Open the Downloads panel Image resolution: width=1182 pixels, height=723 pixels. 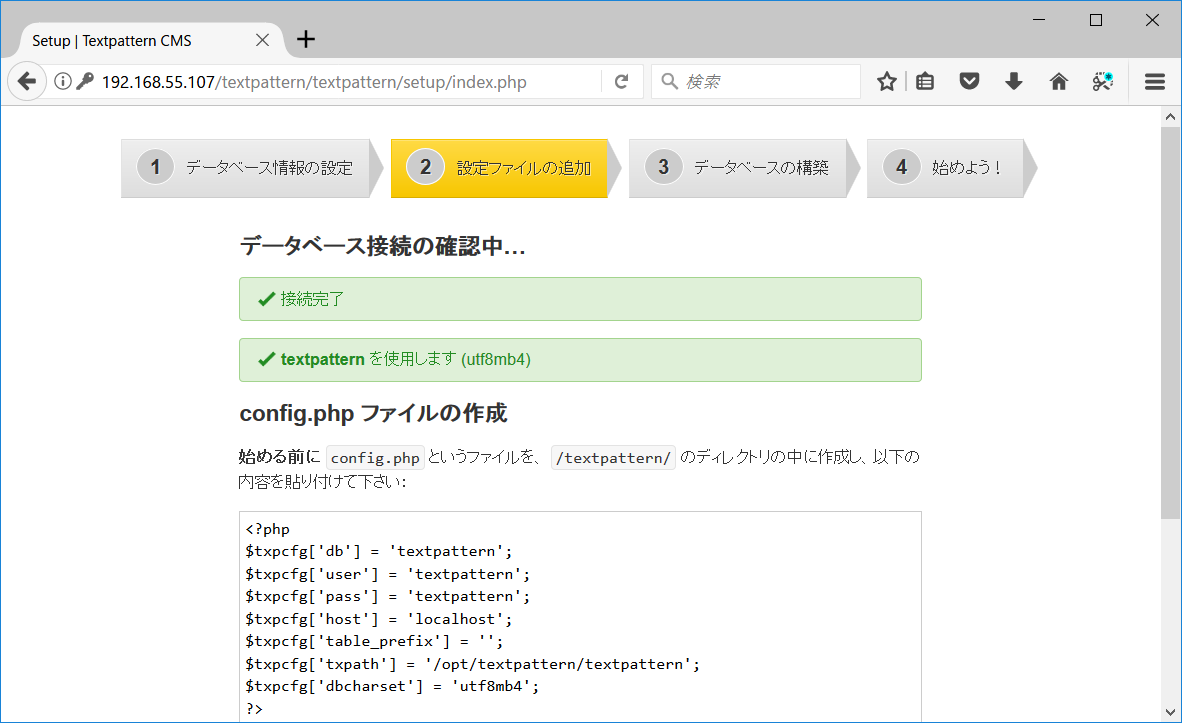(1013, 81)
